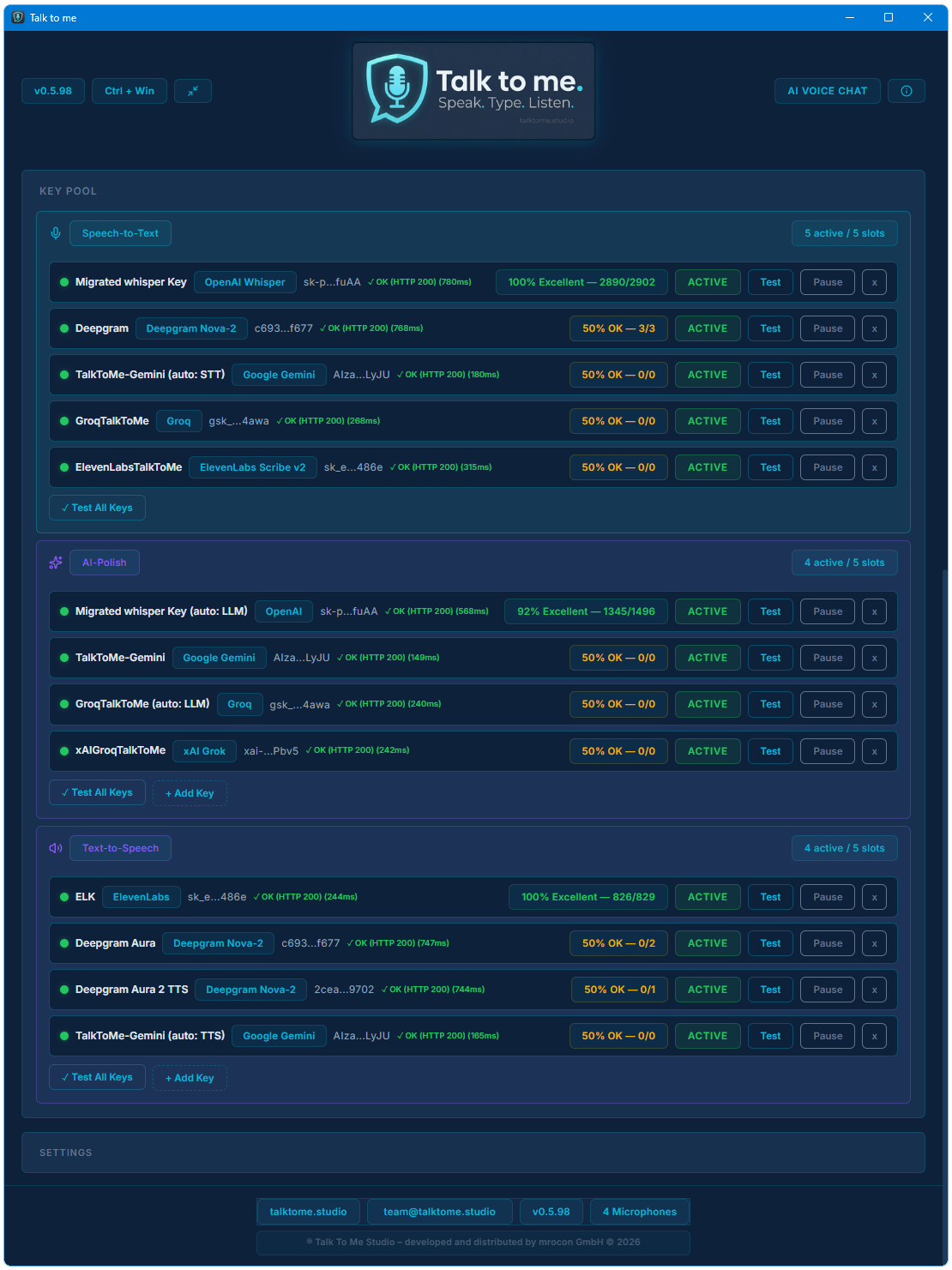Test the TalkToMe-Gemini AI-Polish key
952x1270 pixels.
[x=770, y=658]
